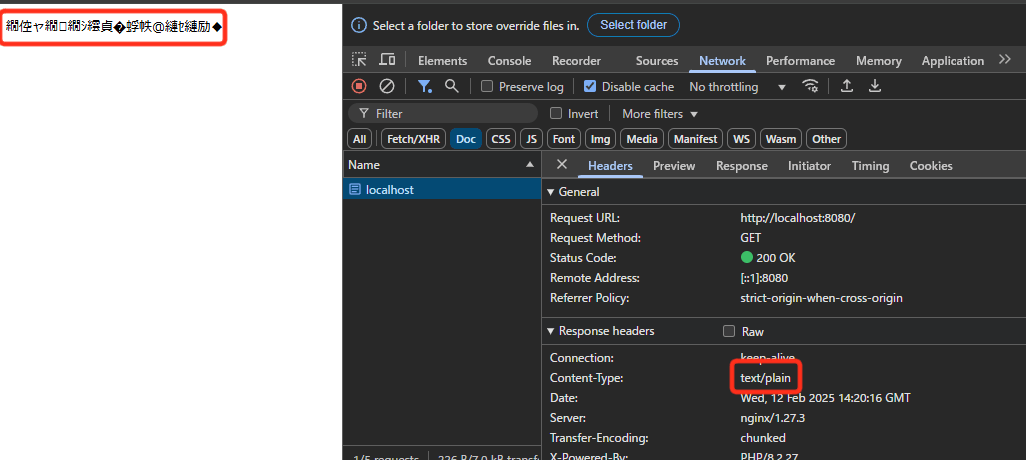This screenshot has height=460, width=1026.
Task: Open network search magnifier icon
Action: (452, 87)
